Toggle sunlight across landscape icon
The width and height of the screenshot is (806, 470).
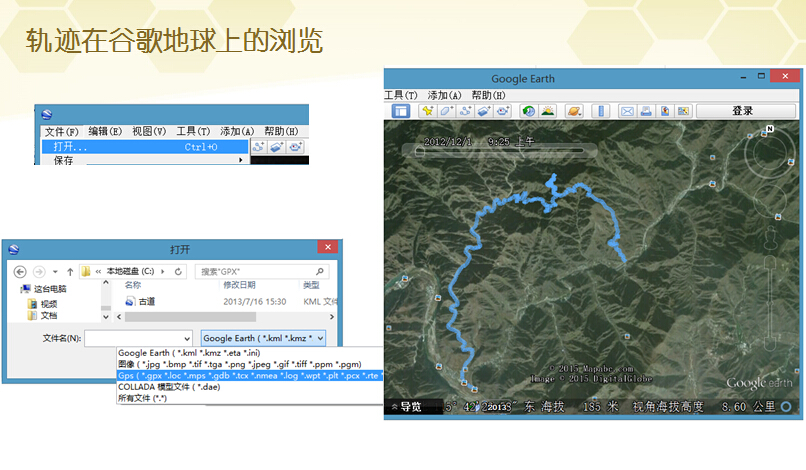[x=547, y=111]
